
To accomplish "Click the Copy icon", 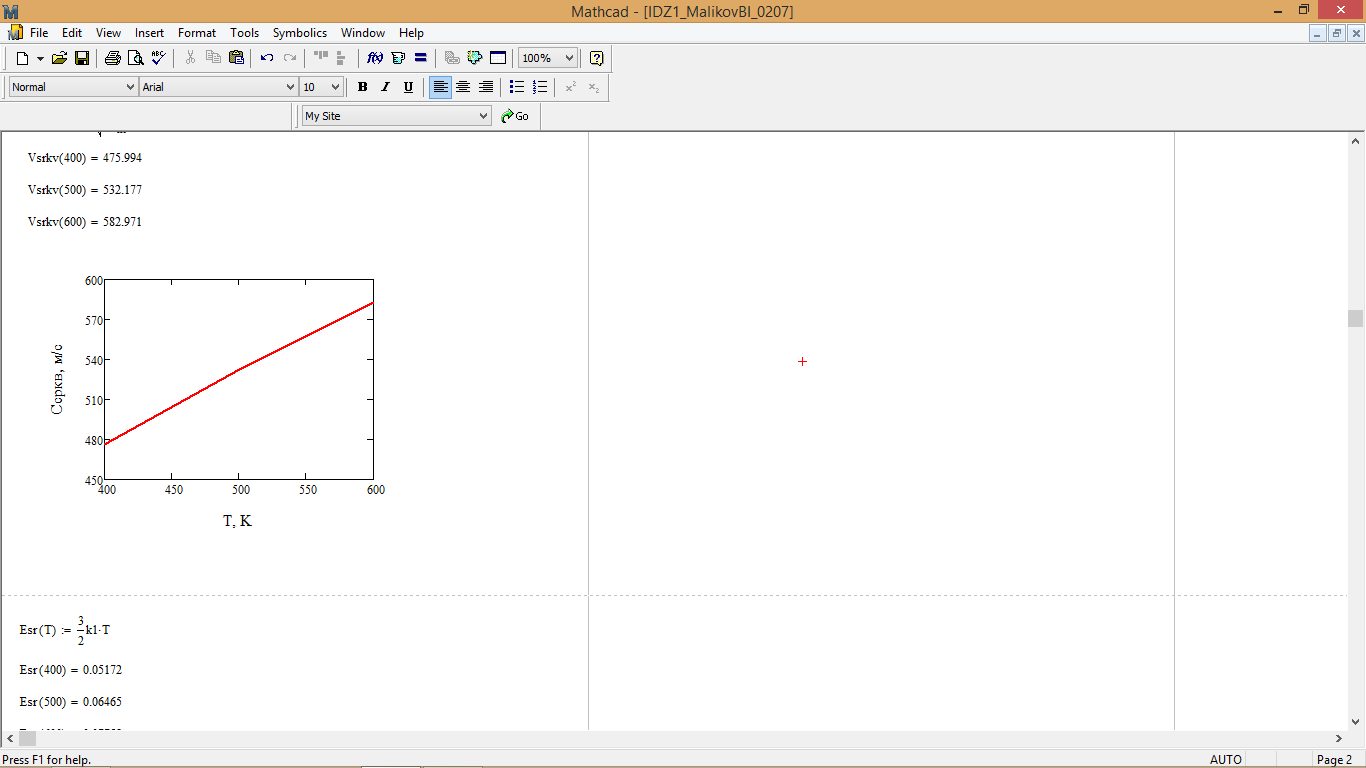I will click(213, 58).
